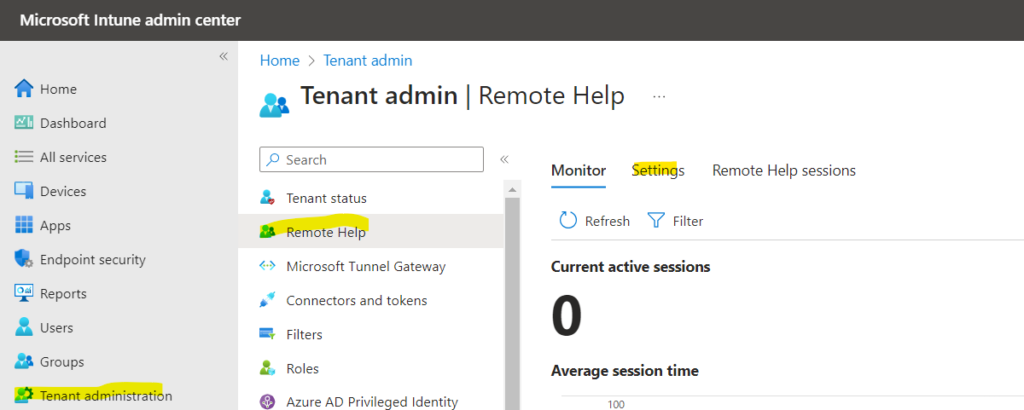Collapse the main left navigation pane

pos(223,56)
